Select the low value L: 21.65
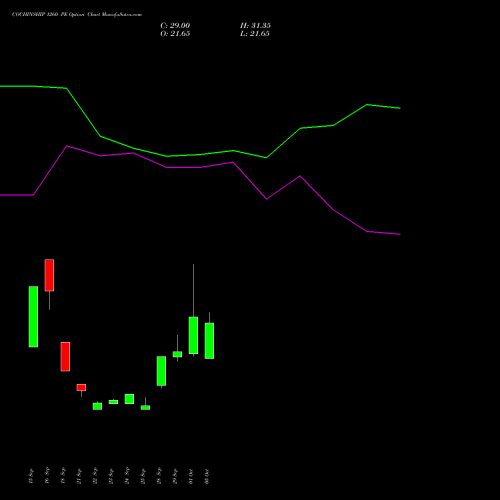This screenshot has height=500, width=500. coord(255,34)
